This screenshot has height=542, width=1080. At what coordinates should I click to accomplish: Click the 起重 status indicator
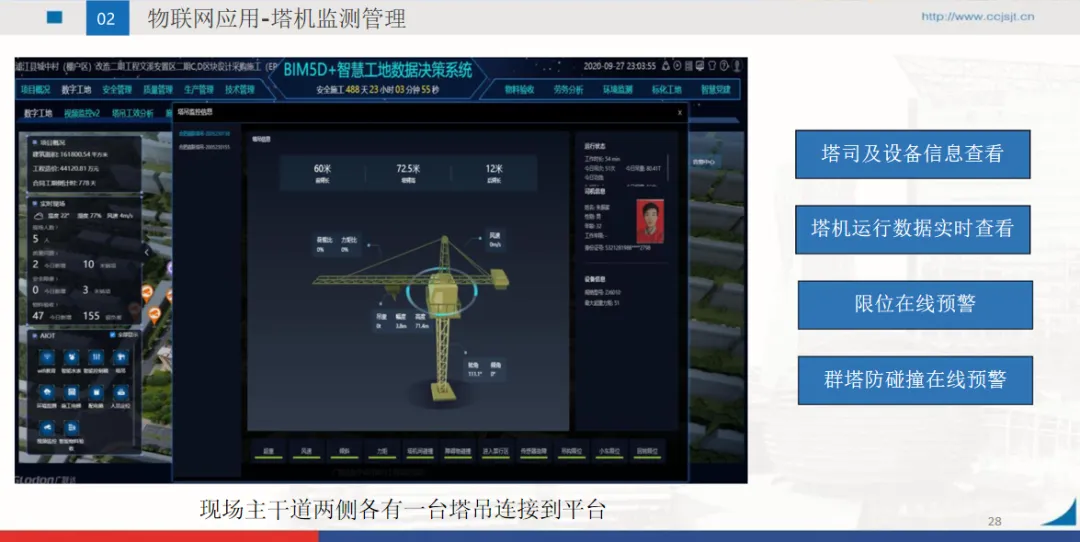point(269,452)
